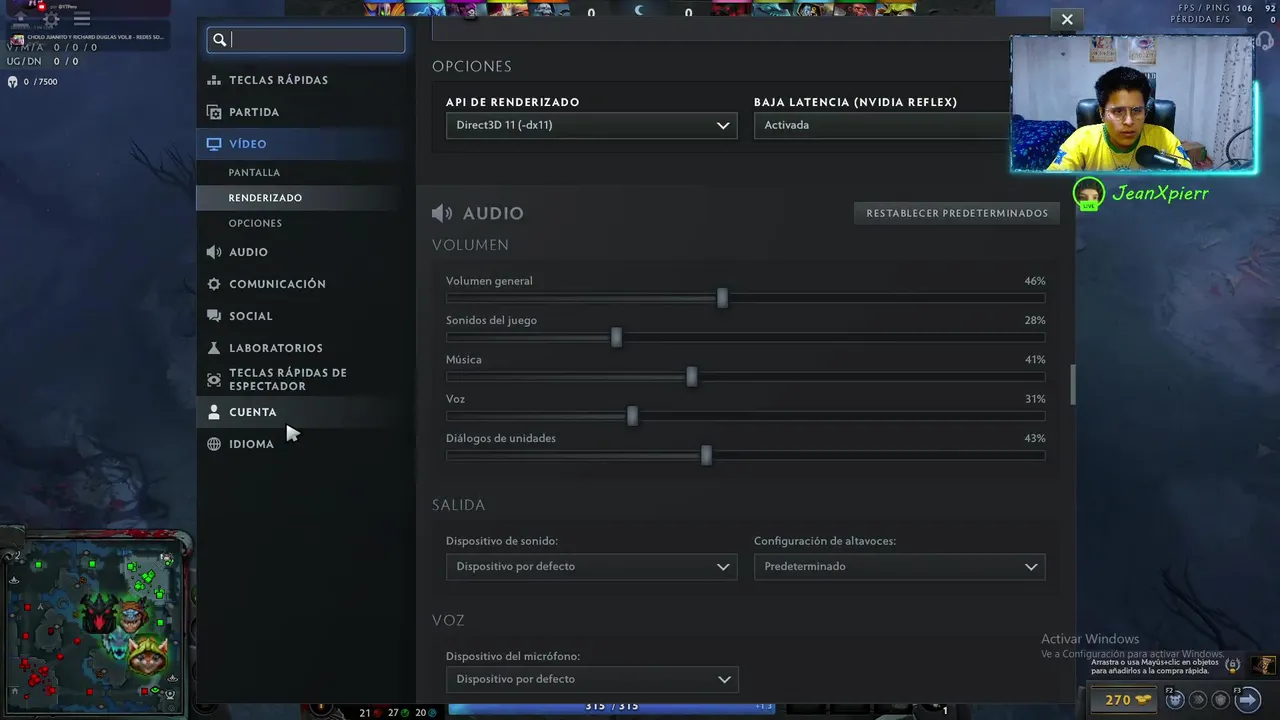The height and width of the screenshot is (720, 1280).
Task: Click the 46% Volumen general value
Action: click(x=1034, y=281)
